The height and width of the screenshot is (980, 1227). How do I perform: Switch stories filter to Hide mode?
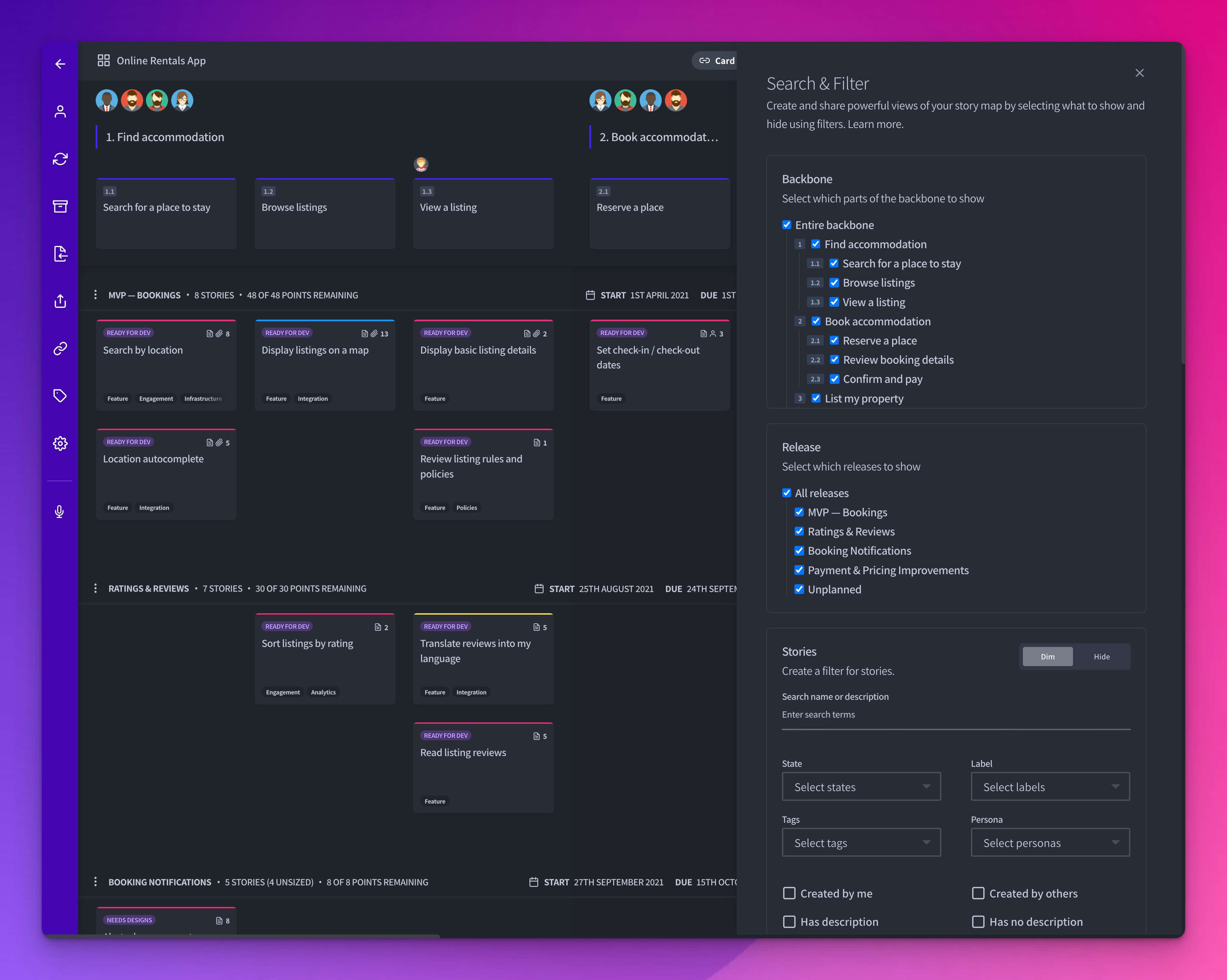click(x=1102, y=656)
